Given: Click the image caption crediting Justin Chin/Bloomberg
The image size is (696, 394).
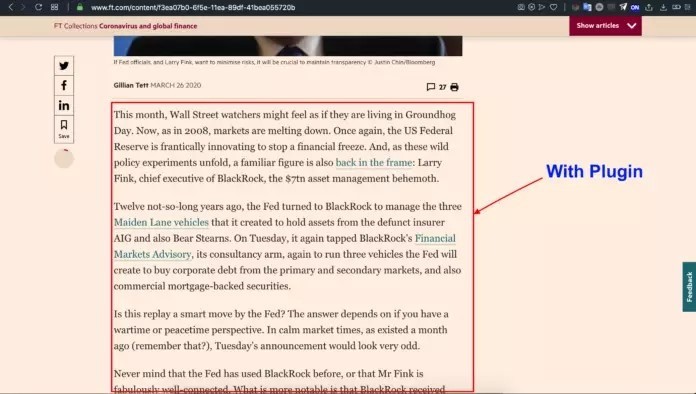Looking at the screenshot, I should (274, 62).
